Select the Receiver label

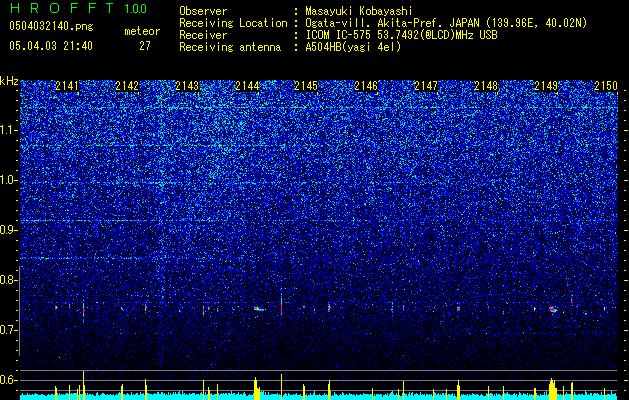point(203,35)
